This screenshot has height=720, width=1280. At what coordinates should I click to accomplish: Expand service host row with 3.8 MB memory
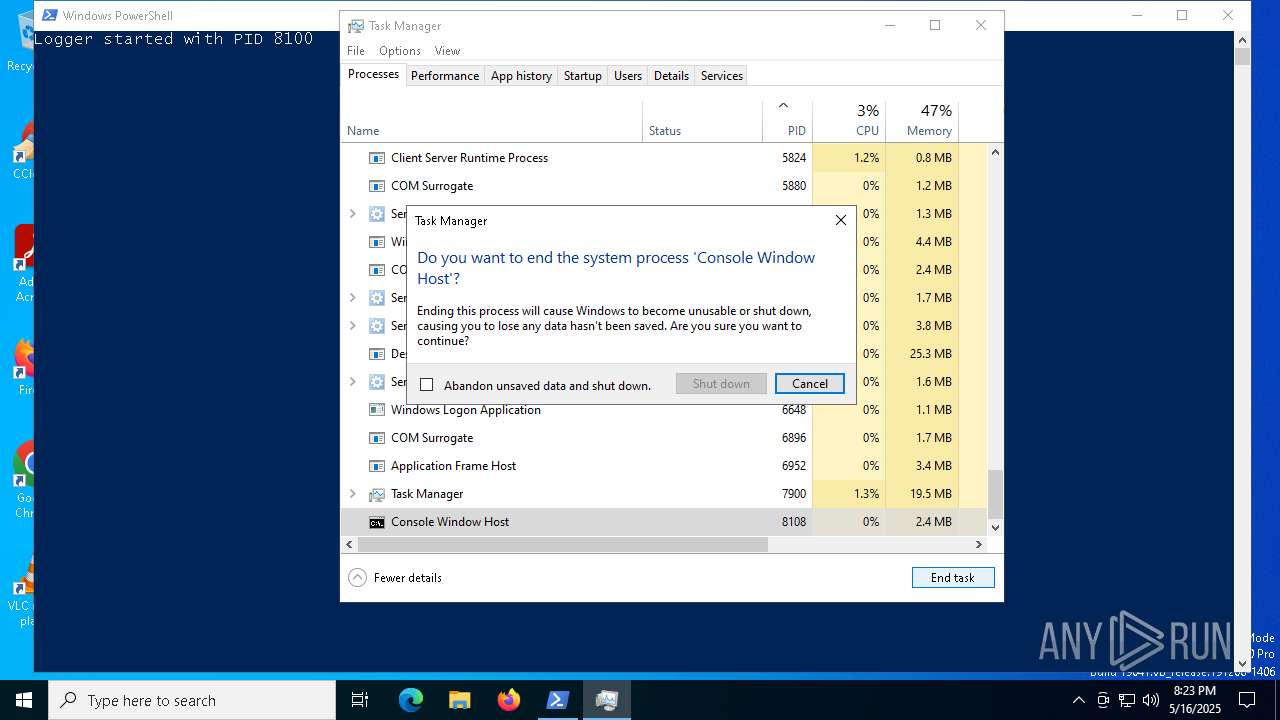pyautogui.click(x=352, y=326)
